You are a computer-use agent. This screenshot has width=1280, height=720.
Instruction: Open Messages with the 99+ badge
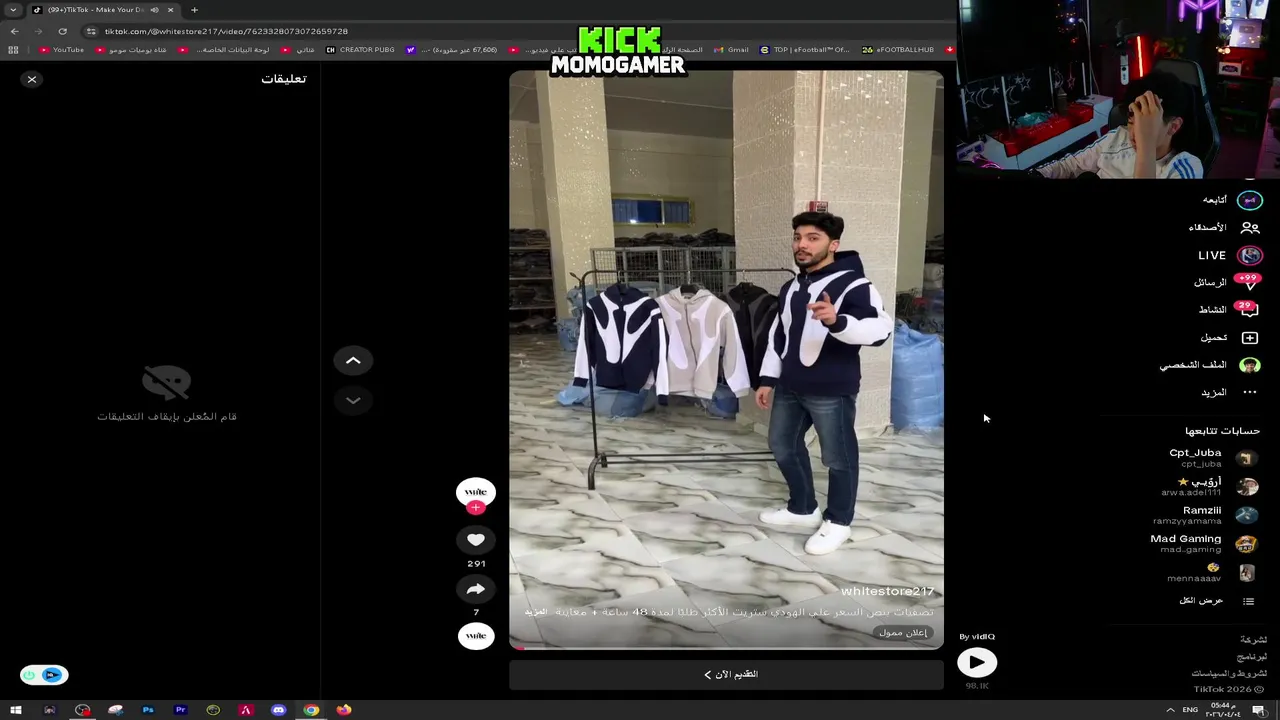(x=1250, y=283)
